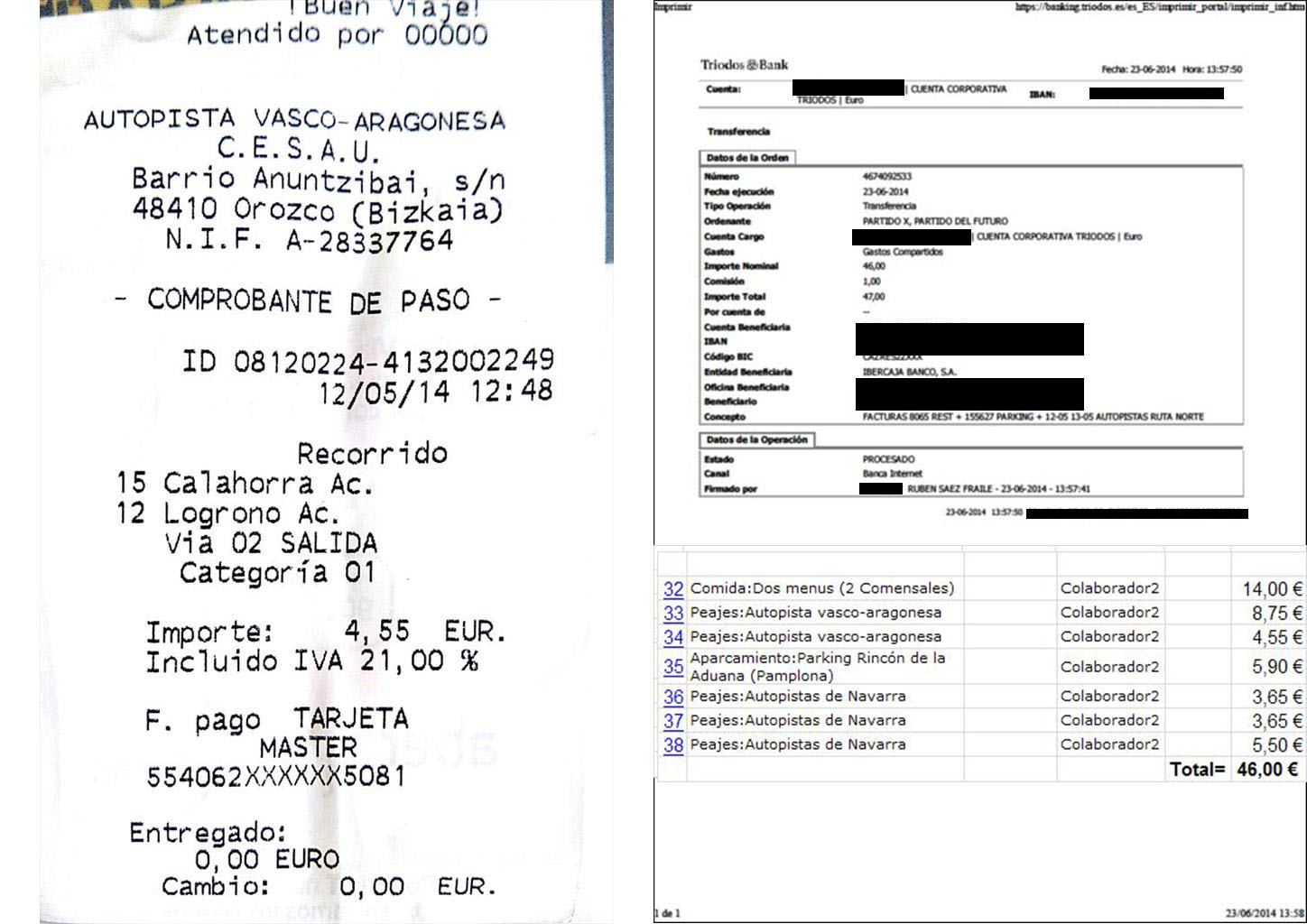Select the "Comida:Dos menus (2 Comensales)" cell

tap(822, 588)
